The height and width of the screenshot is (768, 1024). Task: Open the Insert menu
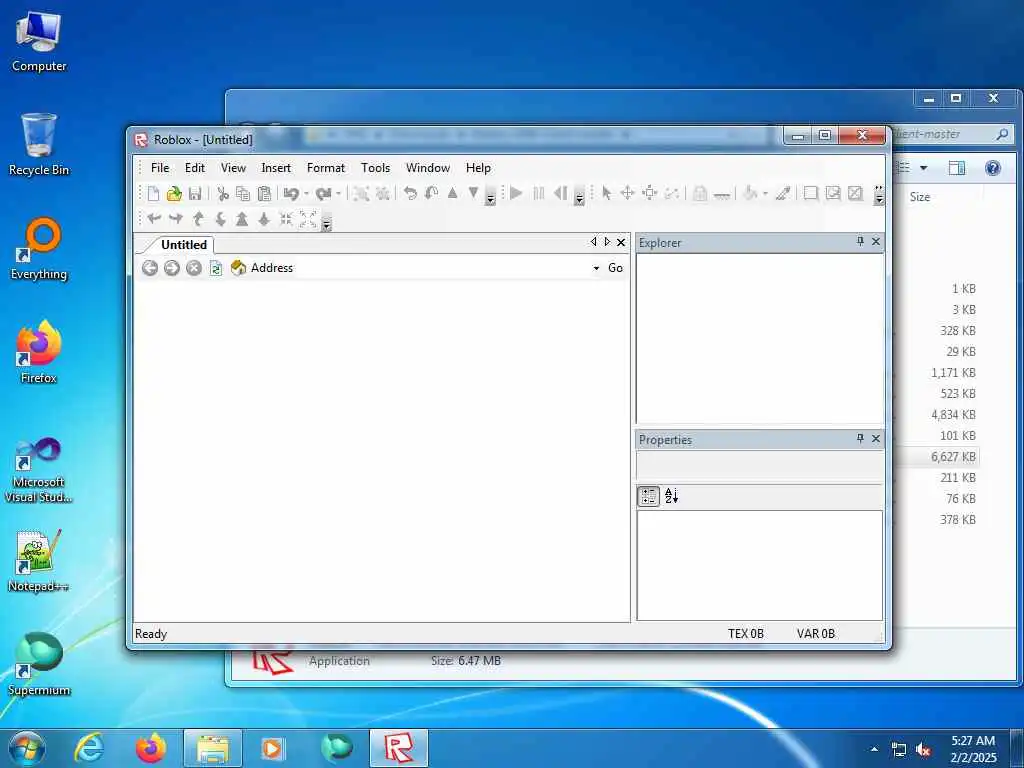(276, 168)
